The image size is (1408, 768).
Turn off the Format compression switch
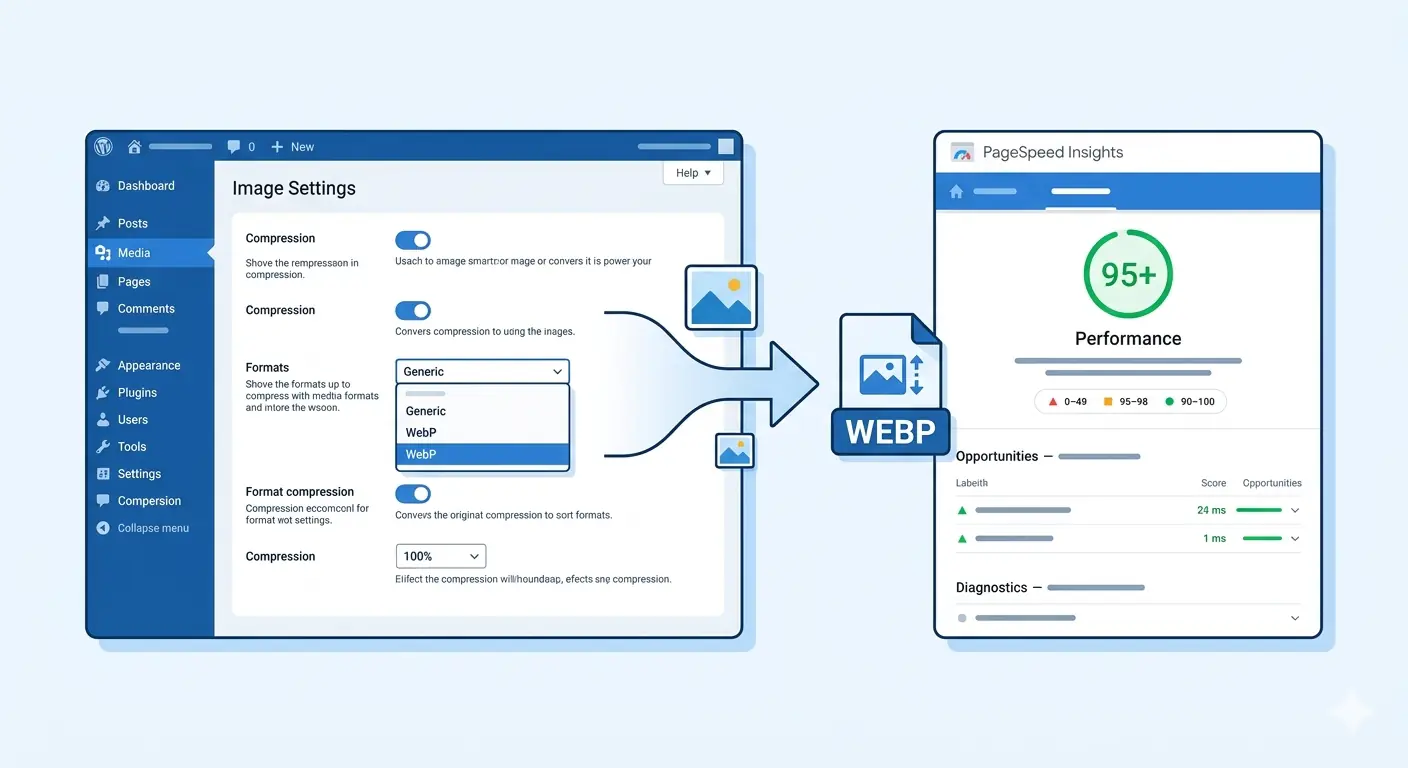pyautogui.click(x=413, y=494)
